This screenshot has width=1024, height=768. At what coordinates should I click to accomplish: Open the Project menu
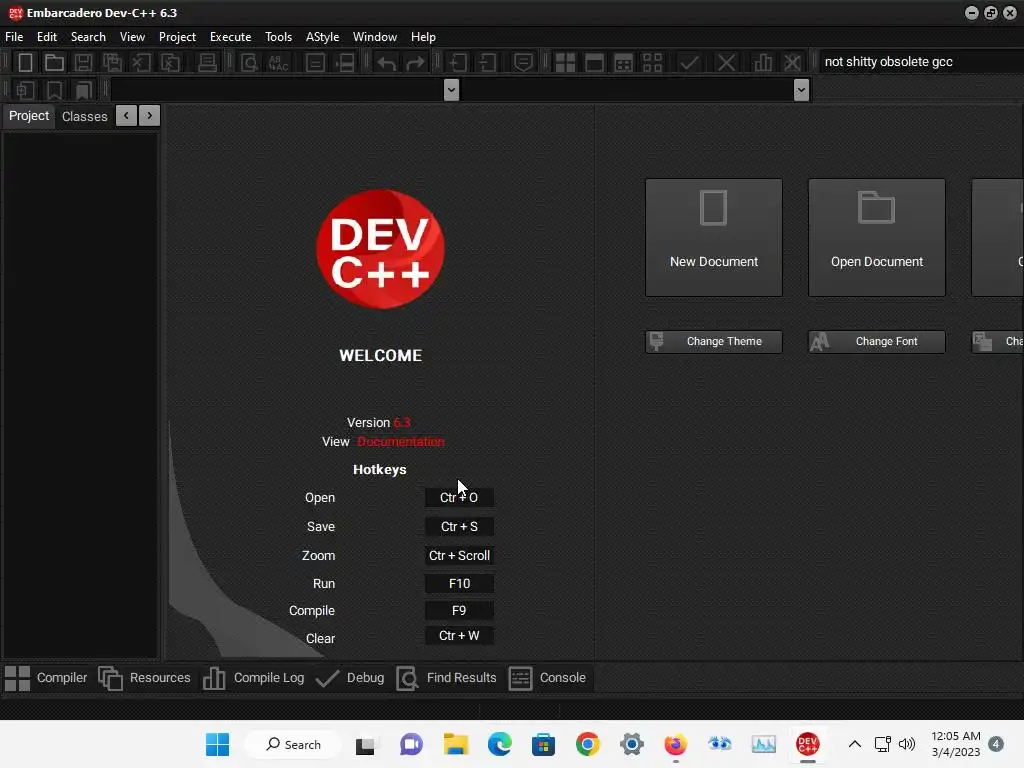click(x=177, y=37)
